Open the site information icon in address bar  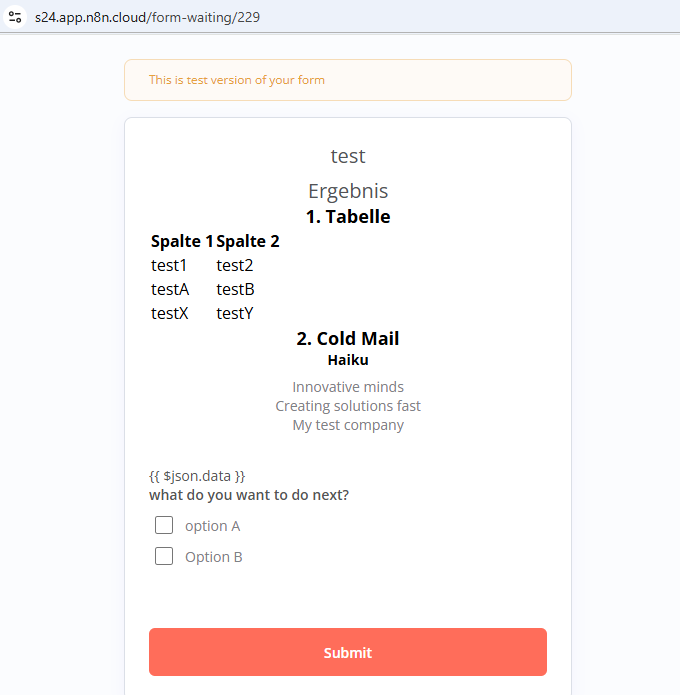coord(15,17)
